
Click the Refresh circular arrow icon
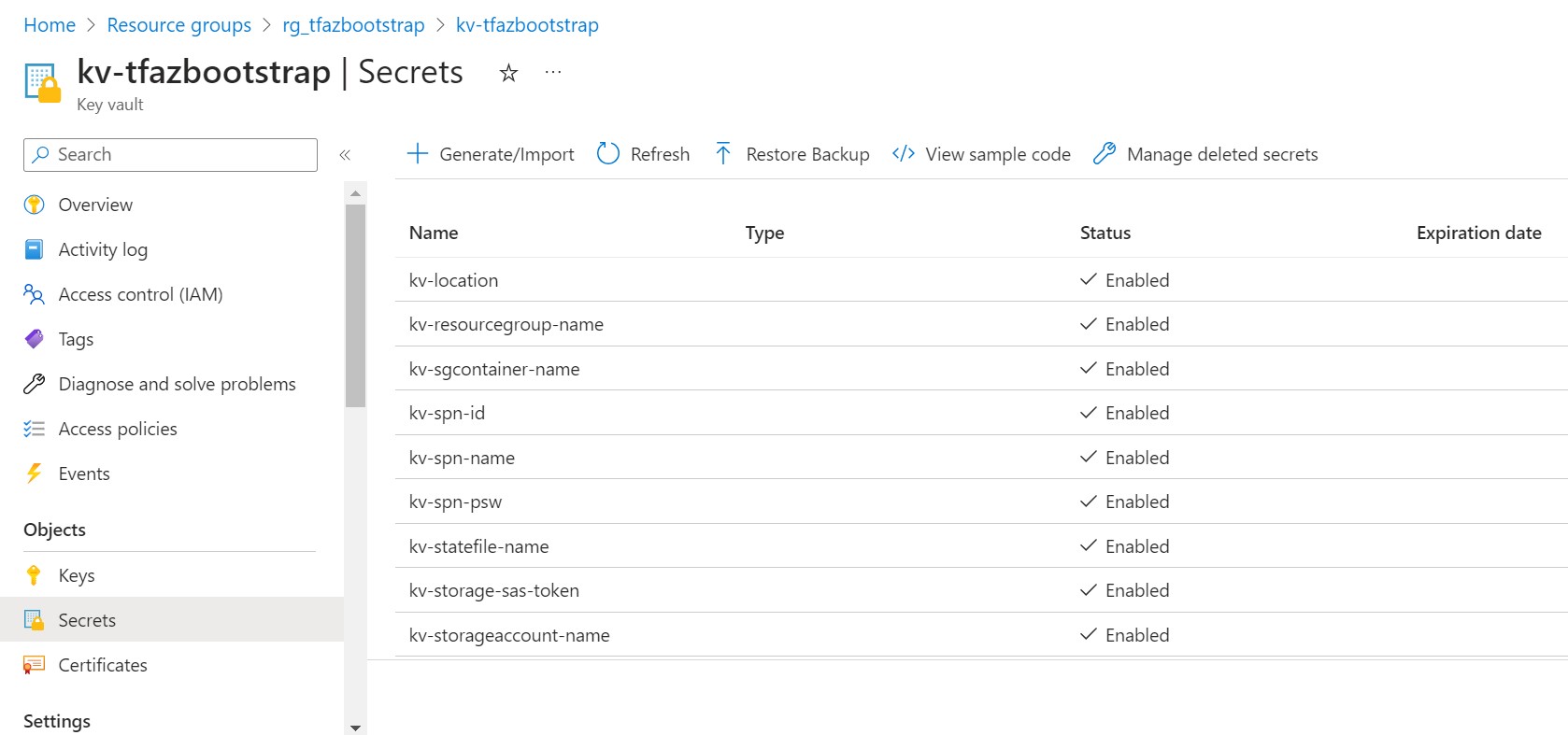[608, 154]
